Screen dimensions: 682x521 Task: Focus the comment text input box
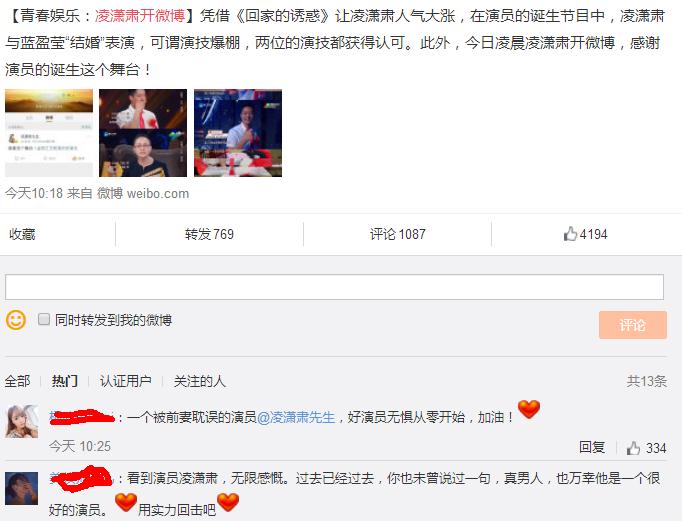coord(334,287)
